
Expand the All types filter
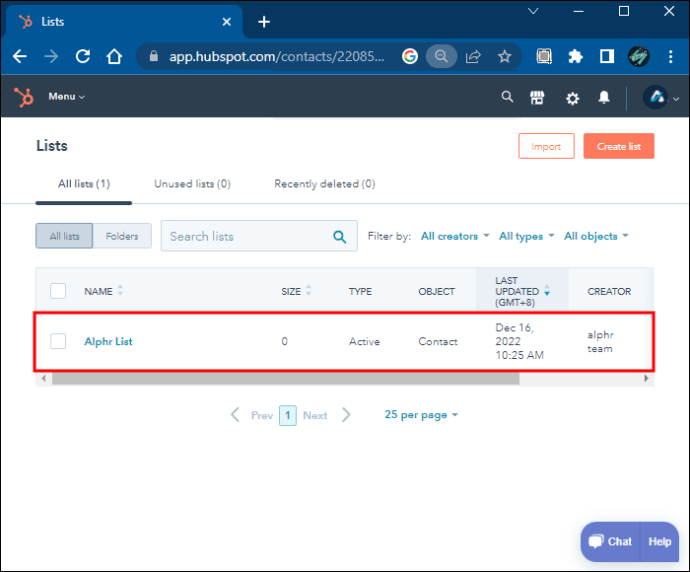point(526,236)
